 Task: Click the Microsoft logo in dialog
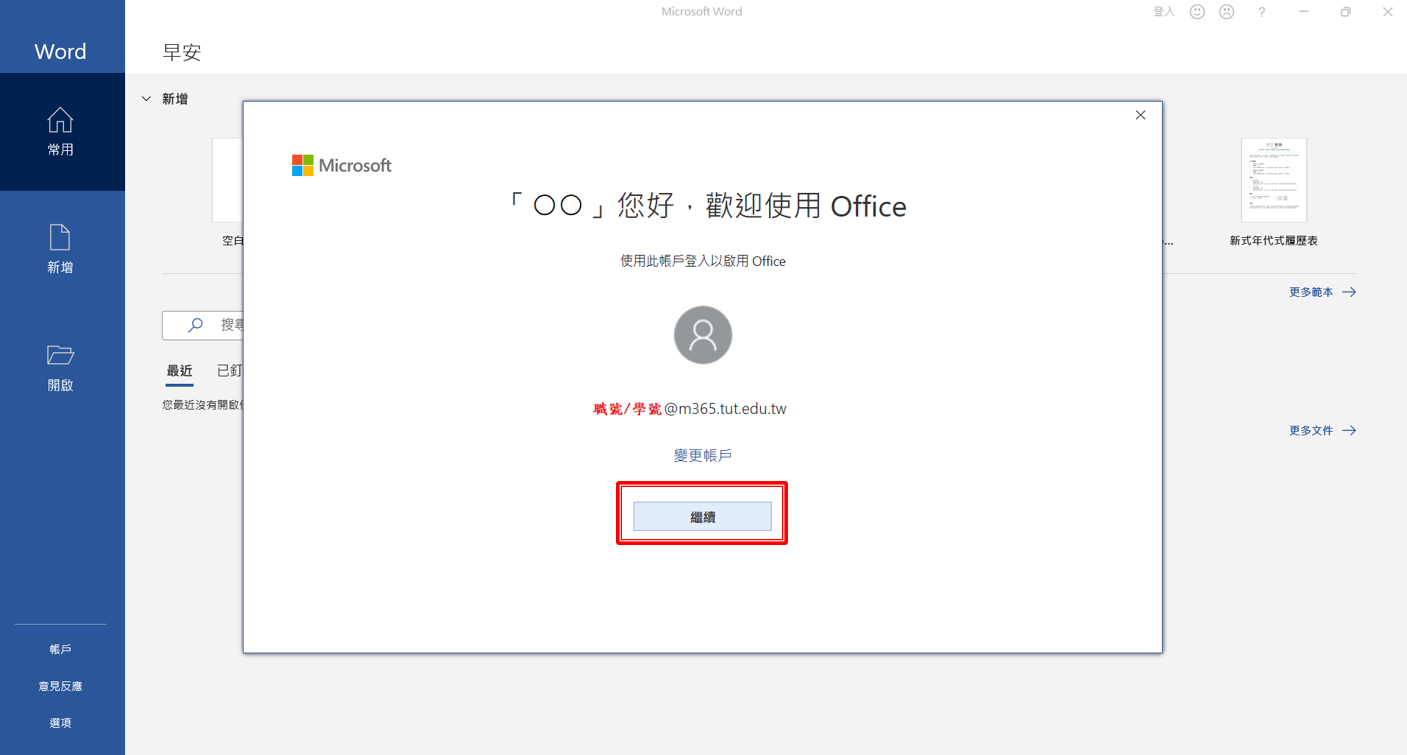pyautogui.click(x=342, y=165)
